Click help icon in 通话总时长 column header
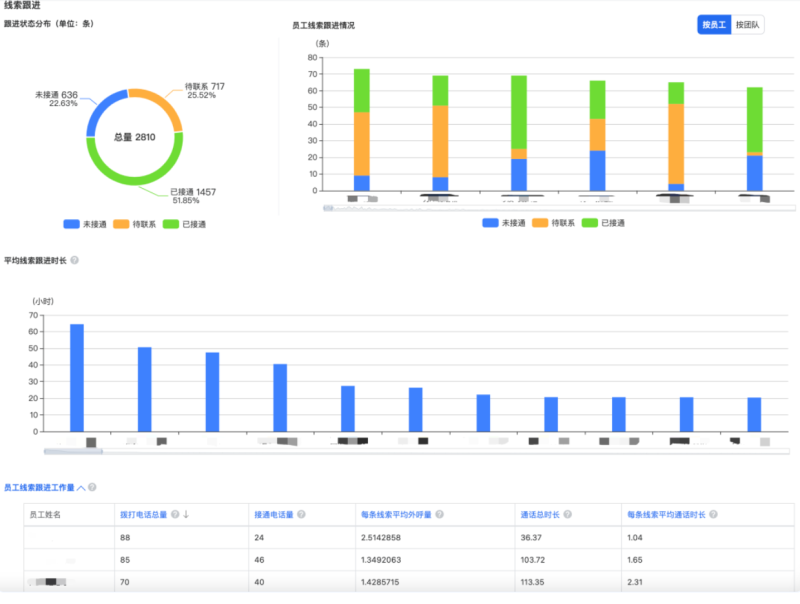The image size is (800, 604). (x=568, y=515)
